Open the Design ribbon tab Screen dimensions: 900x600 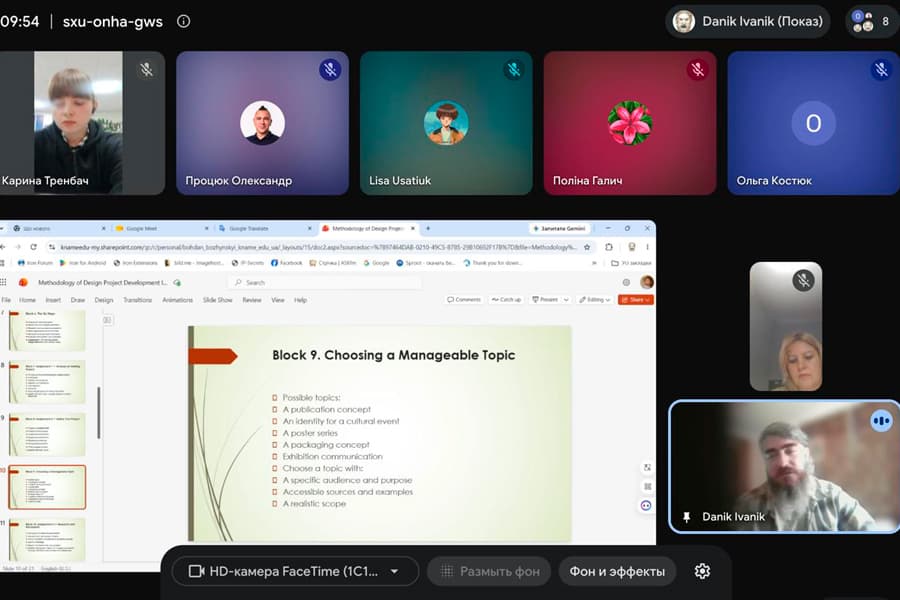click(104, 300)
